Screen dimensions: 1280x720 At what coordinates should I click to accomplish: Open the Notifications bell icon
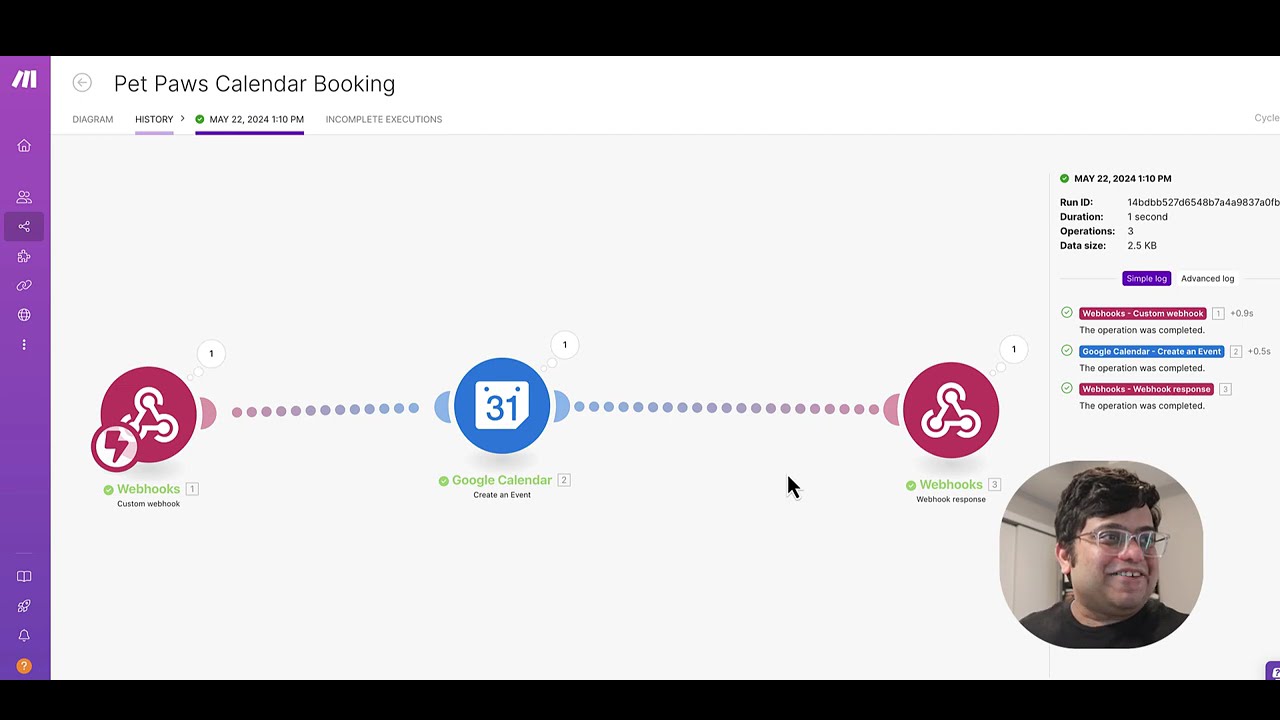24,636
